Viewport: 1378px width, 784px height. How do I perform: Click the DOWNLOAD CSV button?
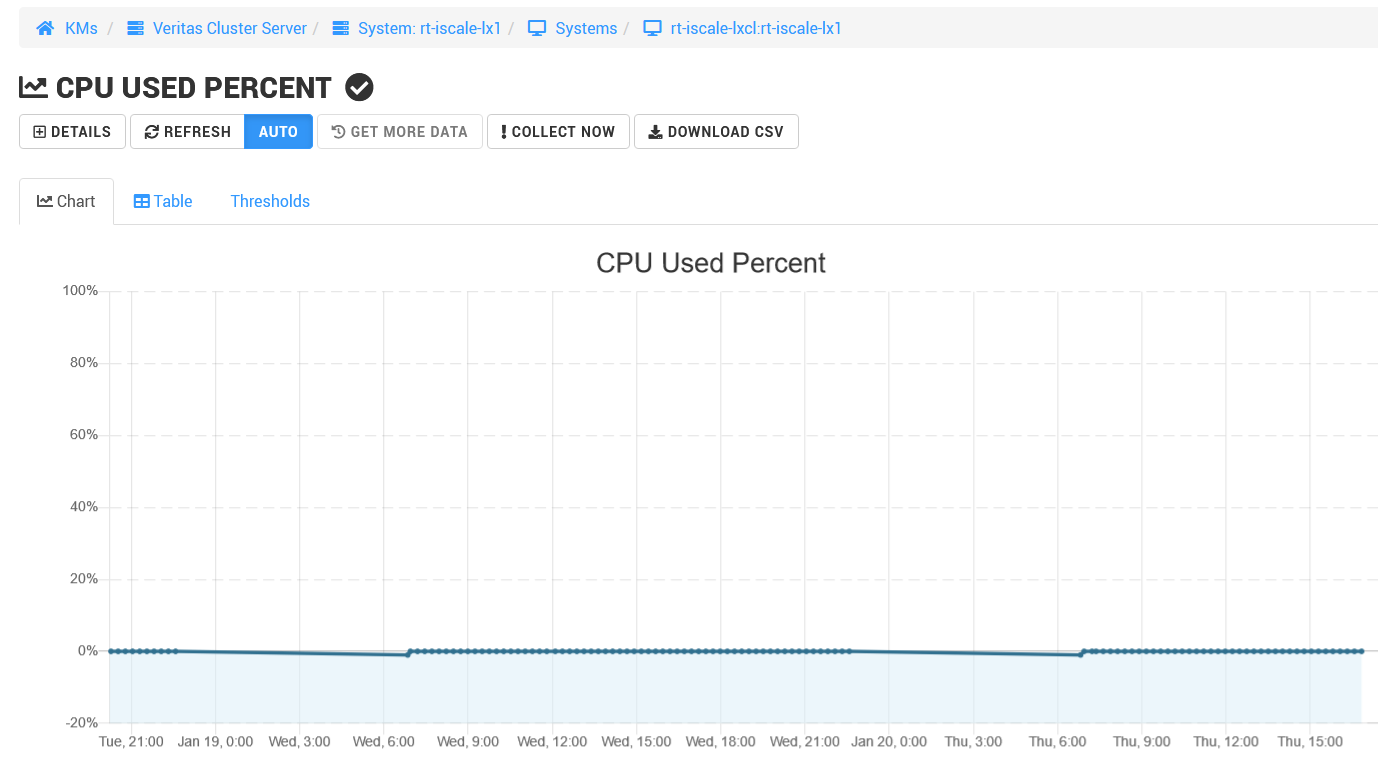[x=716, y=131]
